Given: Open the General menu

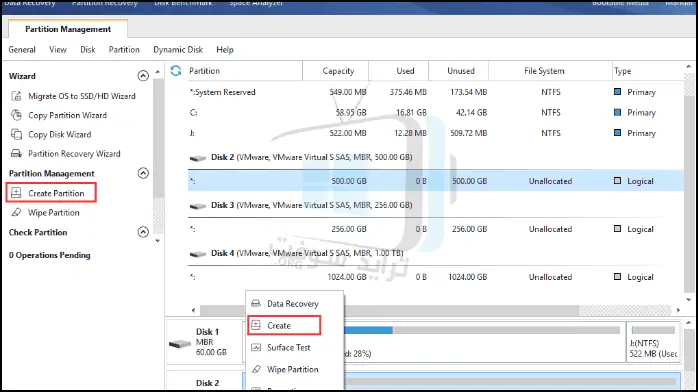Looking at the screenshot, I should (22, 49).
